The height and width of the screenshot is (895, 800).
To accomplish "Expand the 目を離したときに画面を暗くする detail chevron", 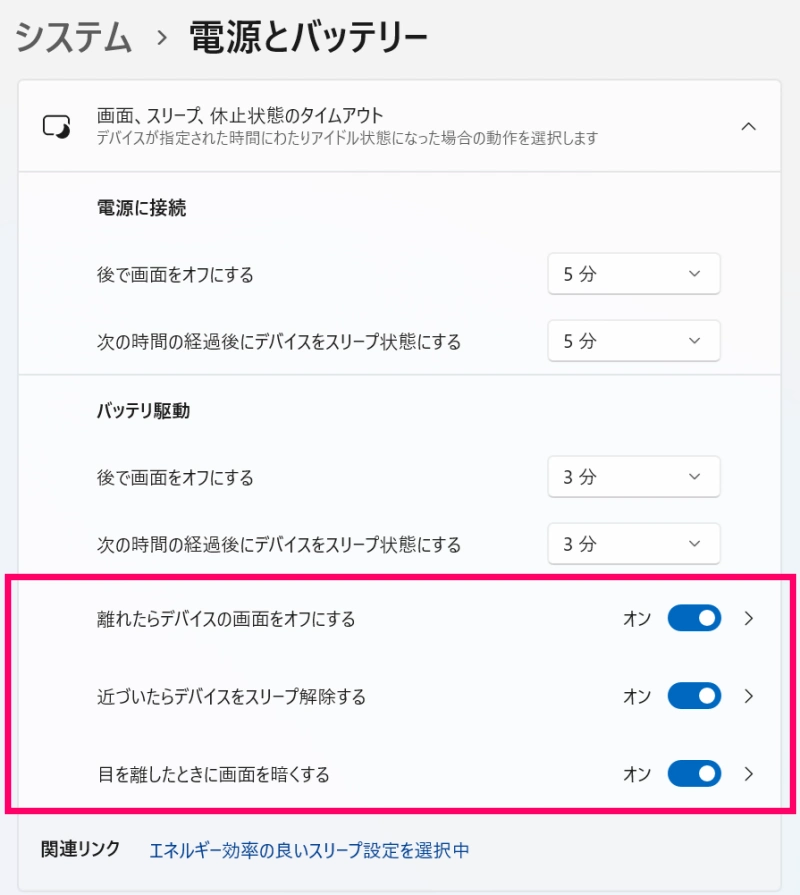I will coord(748,773).
